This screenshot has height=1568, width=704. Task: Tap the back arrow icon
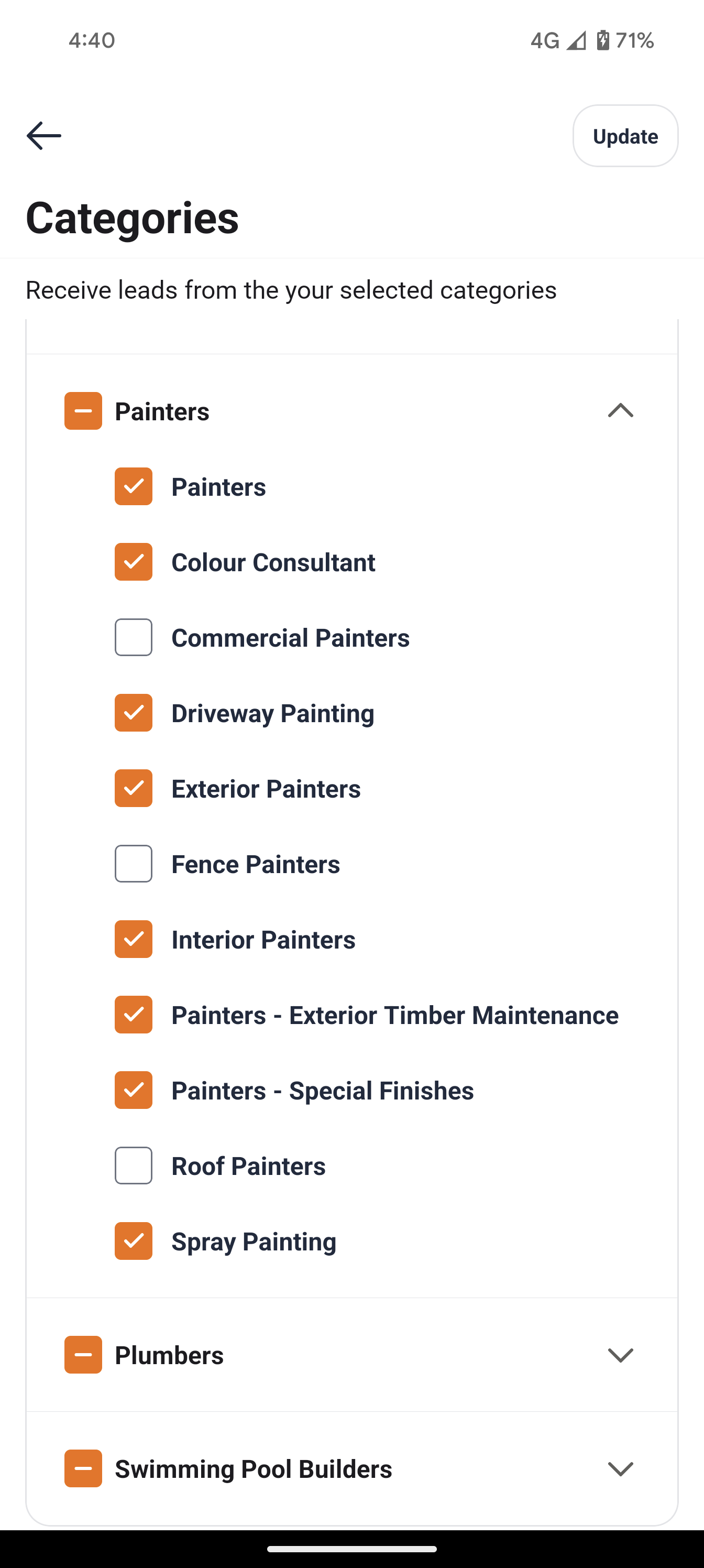(x=44, y=135)
